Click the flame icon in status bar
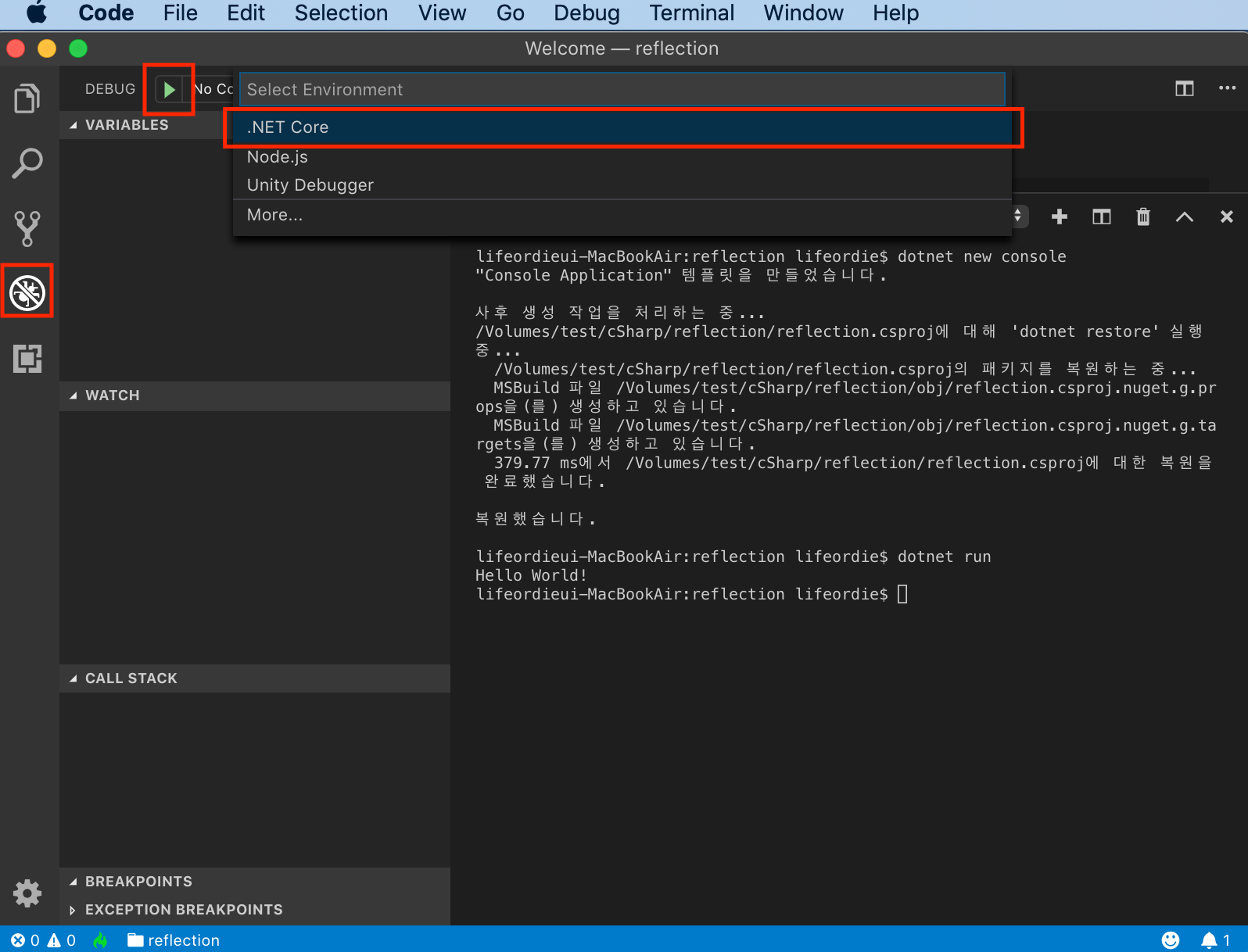This screenshot has height=952, width=1248. tap(100, 940)
